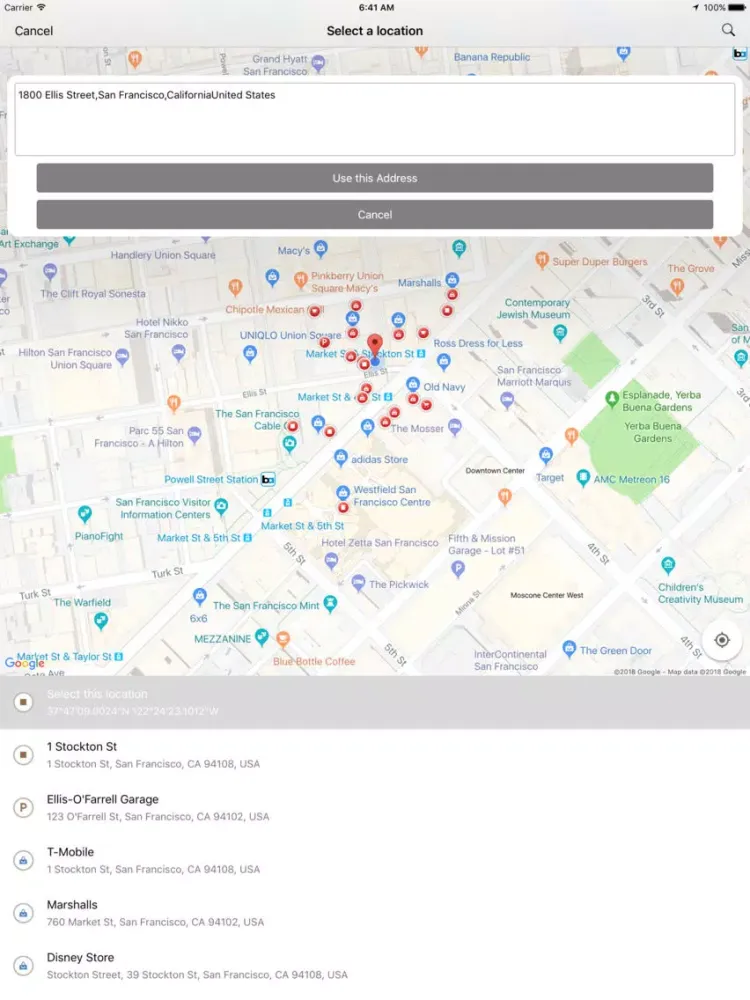This screenshot has height=1000, width=750.
Task: Tap the Super Duper Burgers restaurant pin
Action: pos(542,260)
